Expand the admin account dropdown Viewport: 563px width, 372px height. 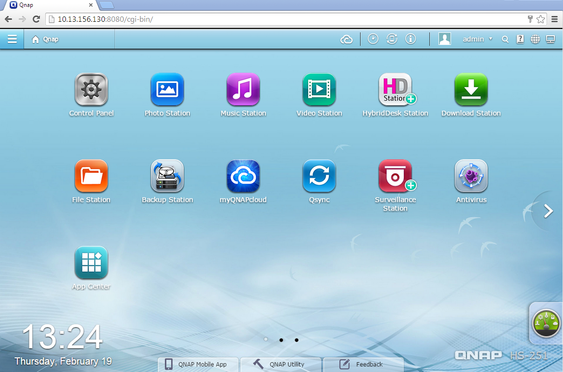click(478, 39)
